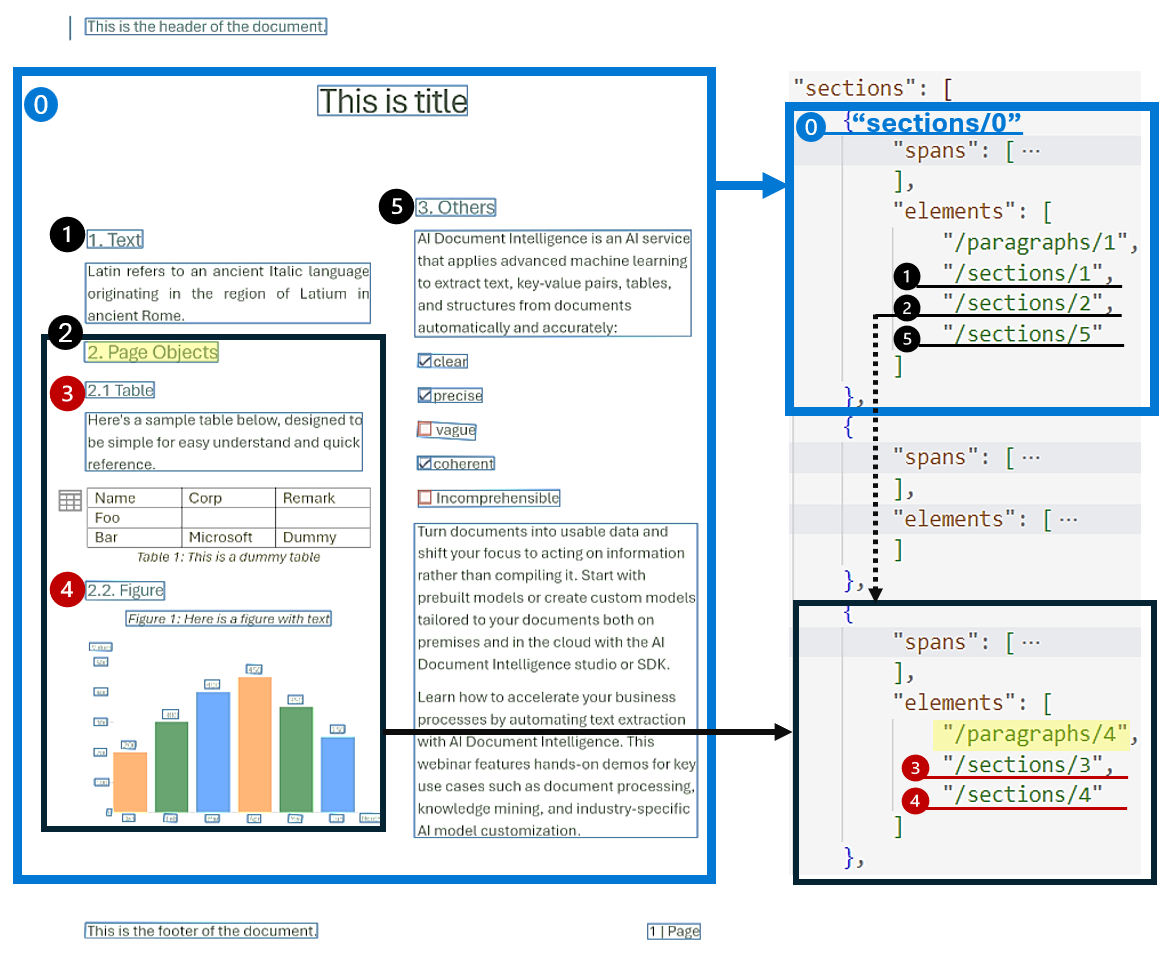Click the table icon beside the dummy table
The image size is (1171, 955).
pos(69,498)
